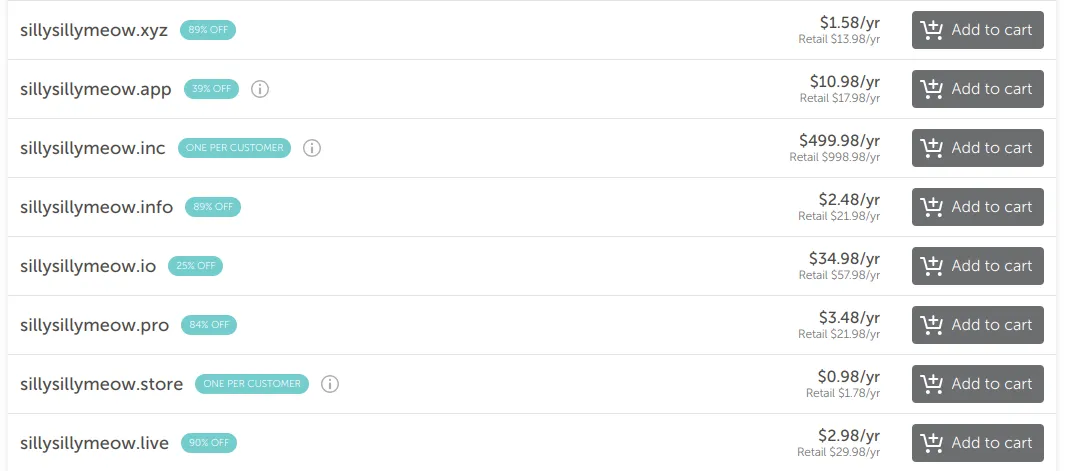The width and height of the screenshot is (1073, 471).
Task: Open info icon next to sillysillymeow.store
Action: [x=330, y=384]
